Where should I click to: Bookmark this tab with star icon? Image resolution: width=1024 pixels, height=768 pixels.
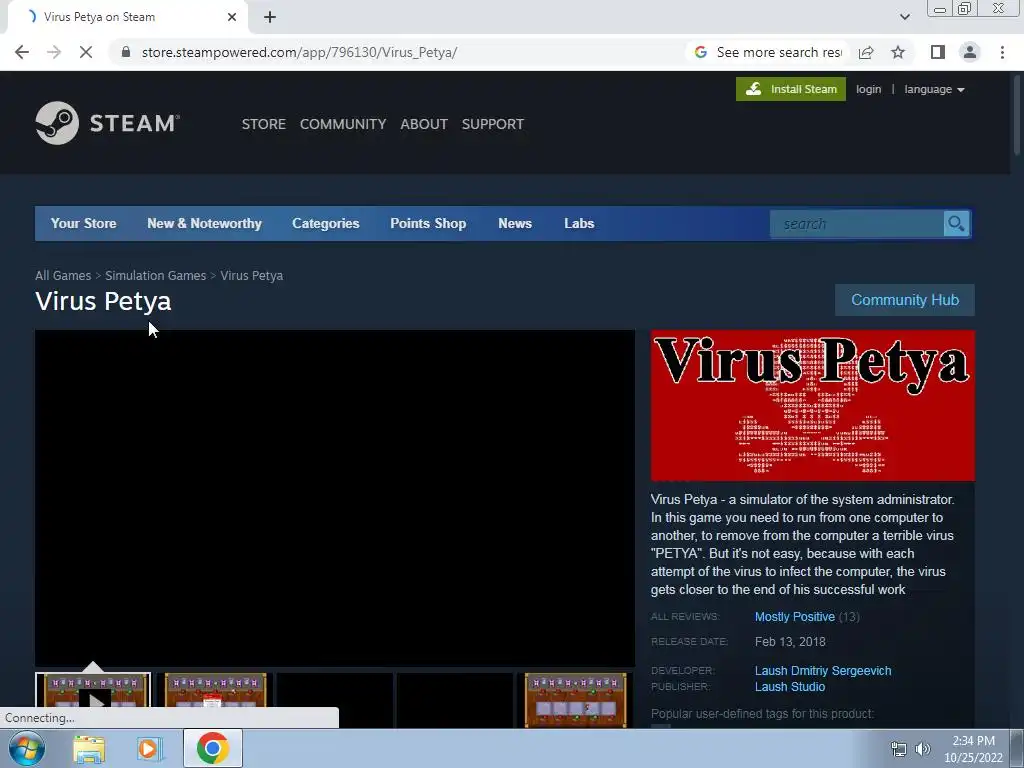(x=898, y=52)
